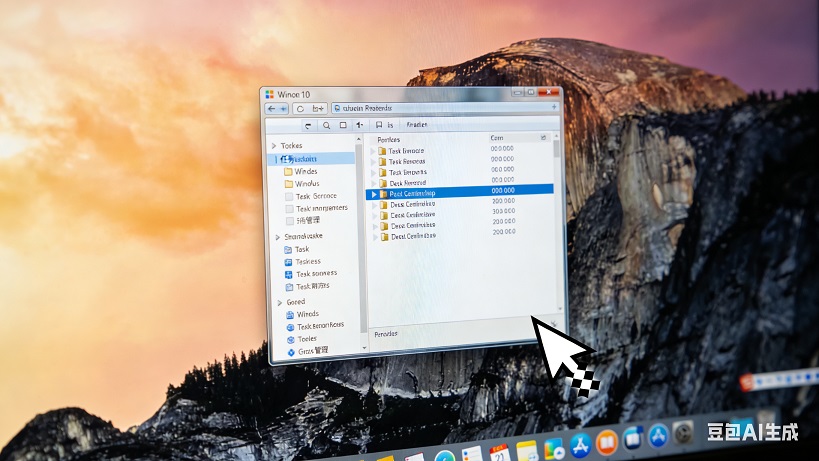Screen dimensions: 819x461
Task: Click the bookmark icon in second toolbar
Action: click(378, 126)
